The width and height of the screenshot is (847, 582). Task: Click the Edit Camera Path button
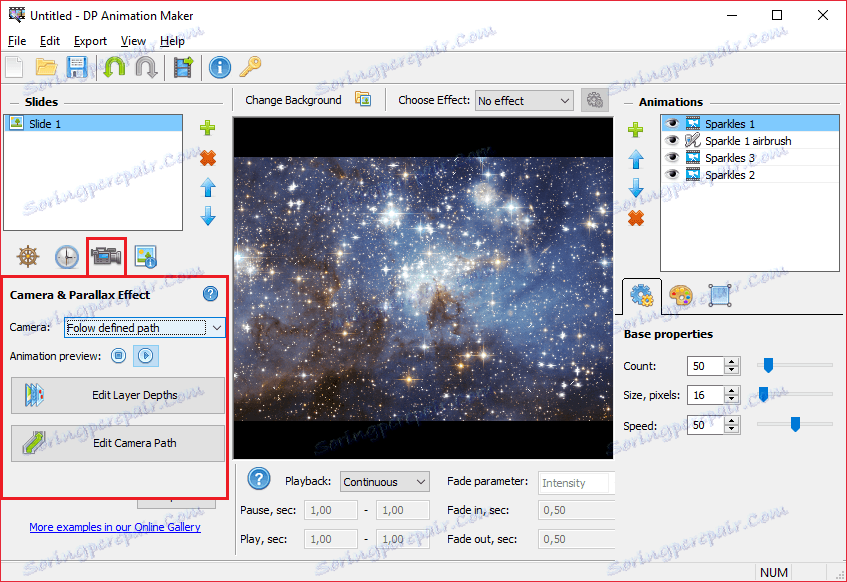click(x=118, y=443)
